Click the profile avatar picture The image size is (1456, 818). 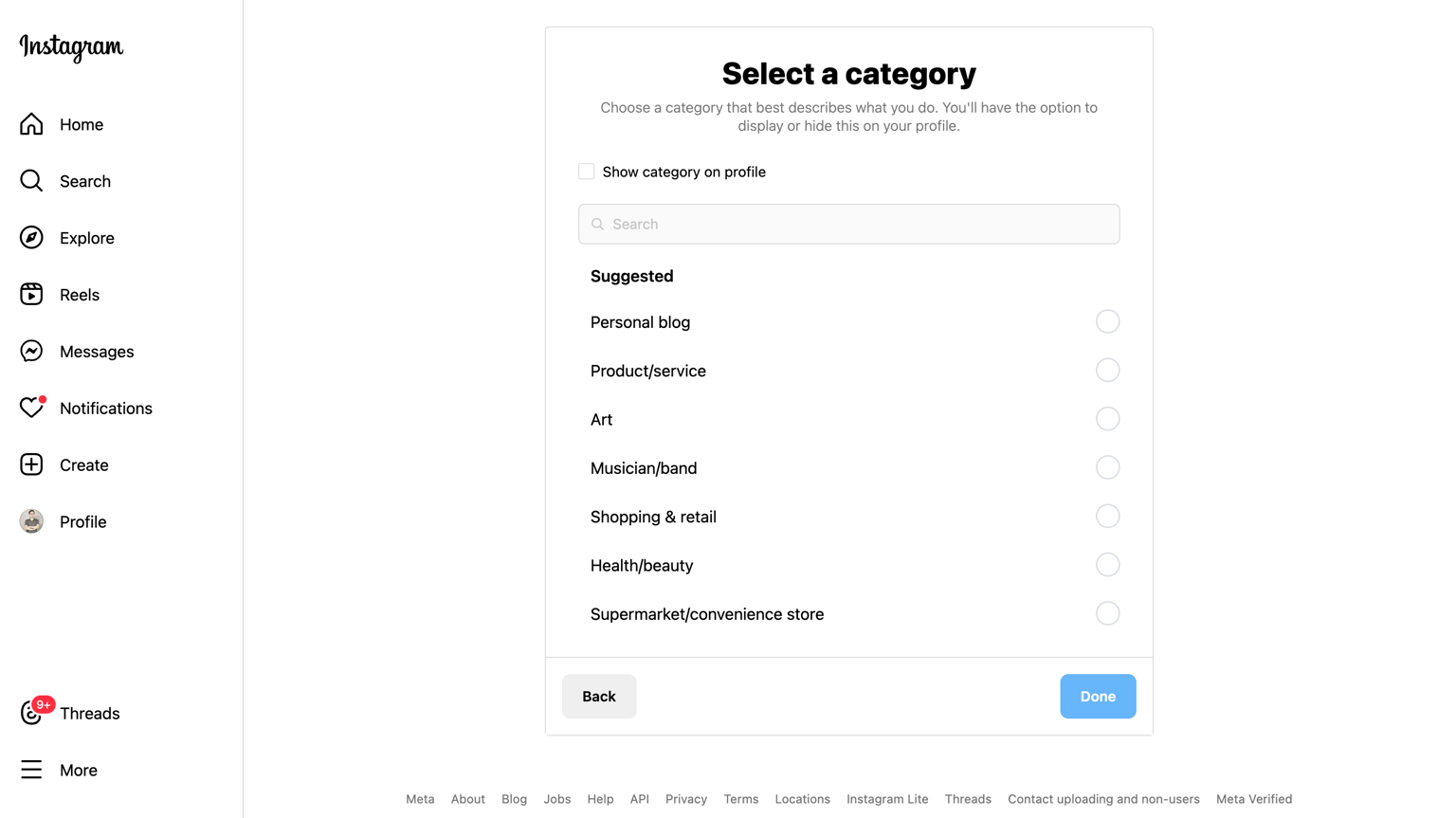(31, 521)
